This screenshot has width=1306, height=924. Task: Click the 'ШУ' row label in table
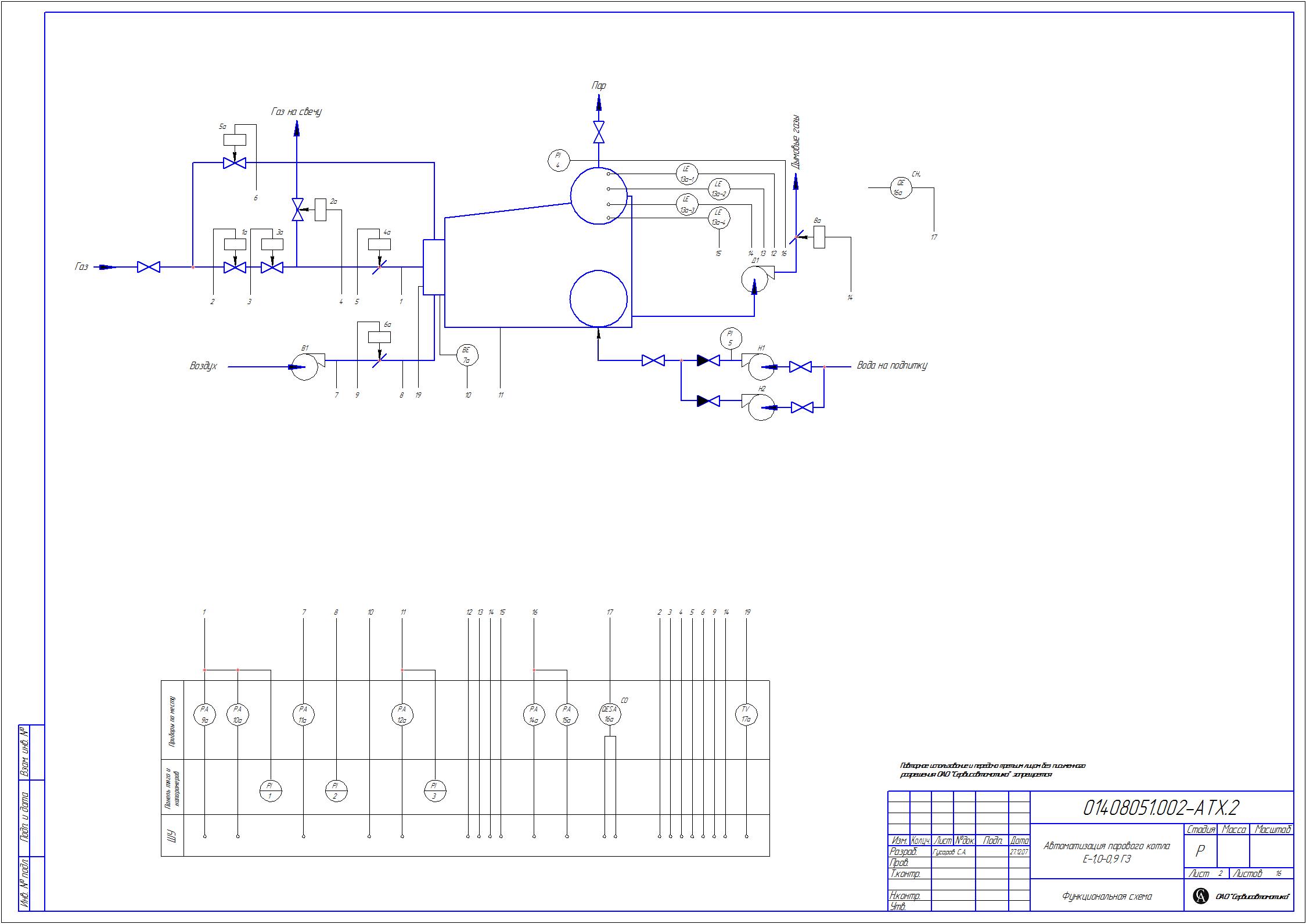(x=172, y=836)
